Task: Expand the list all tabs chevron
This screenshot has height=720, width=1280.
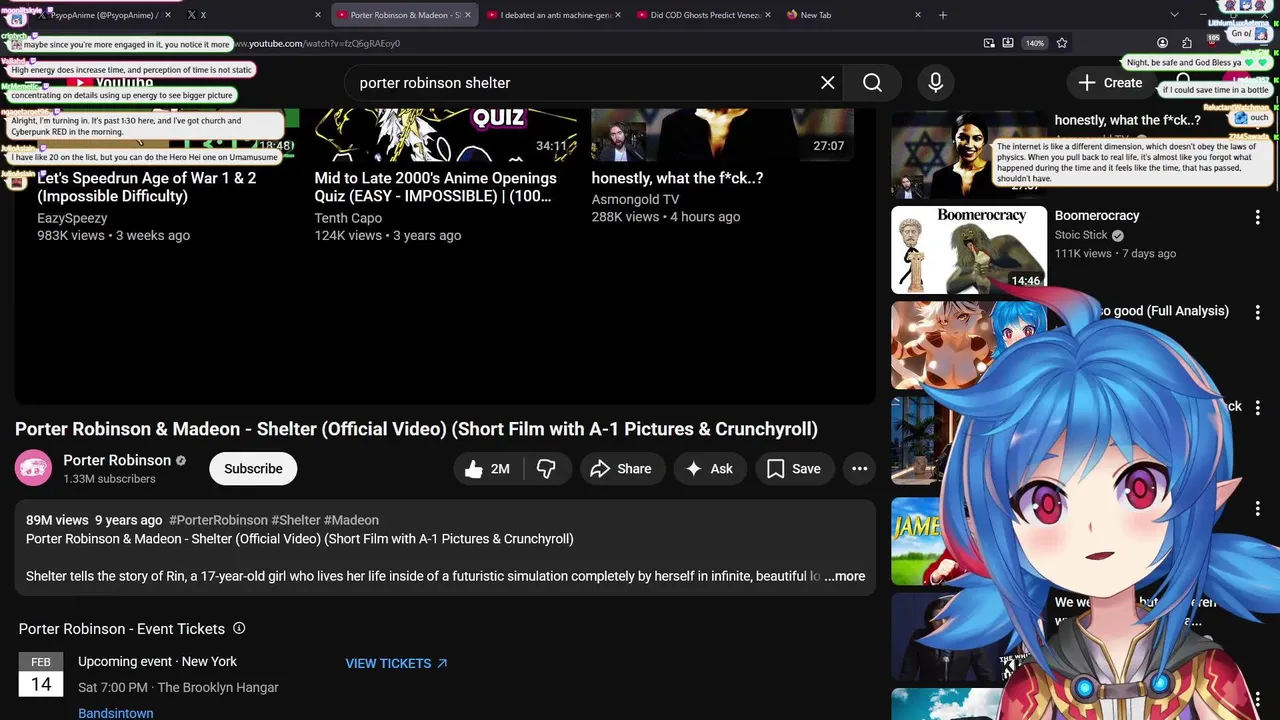Action: click(1174, 15)
